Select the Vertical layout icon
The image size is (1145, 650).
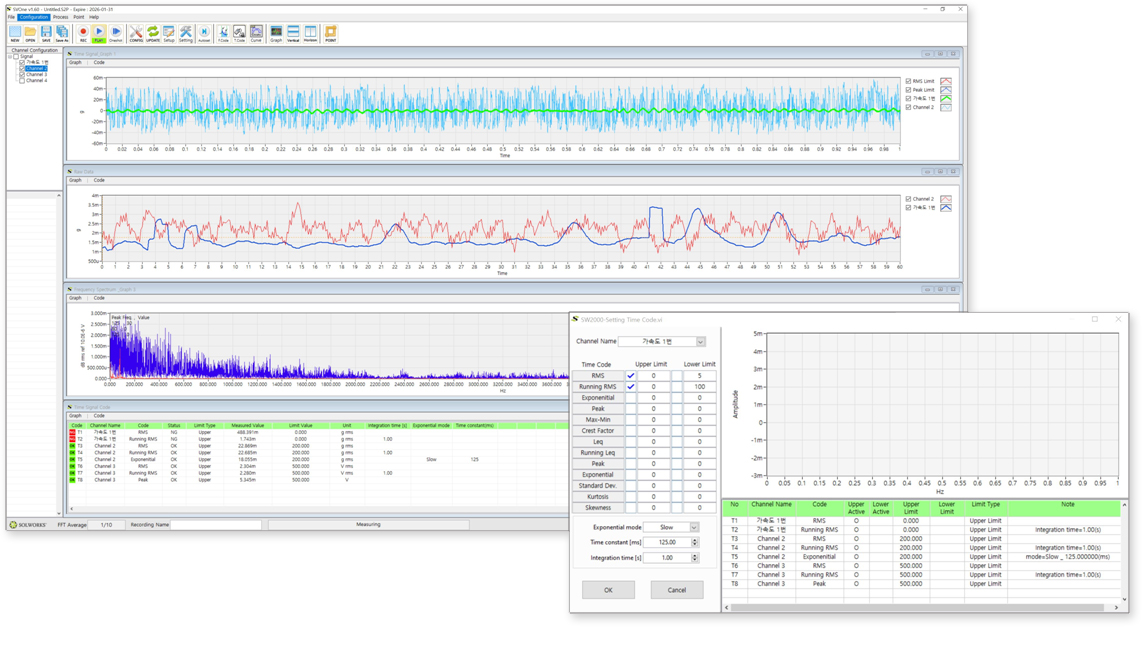pyautogui.click(x=293, y=33)
